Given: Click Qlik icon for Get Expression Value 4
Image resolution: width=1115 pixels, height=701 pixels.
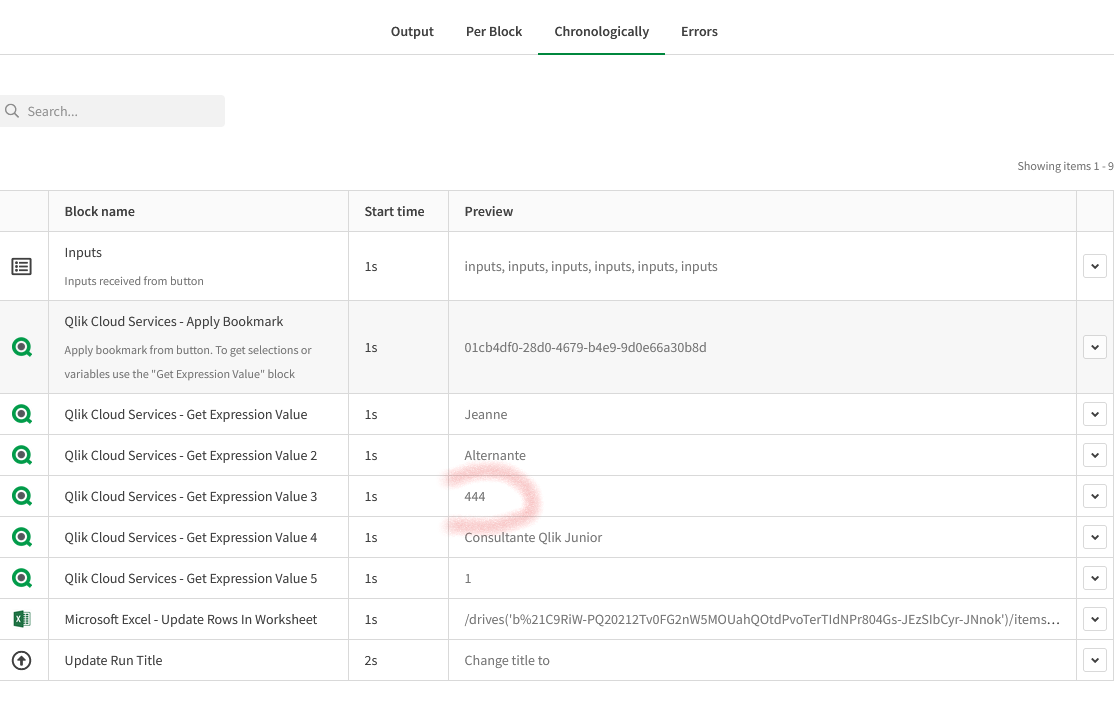Looking at the screenshot, I should 21,537.
